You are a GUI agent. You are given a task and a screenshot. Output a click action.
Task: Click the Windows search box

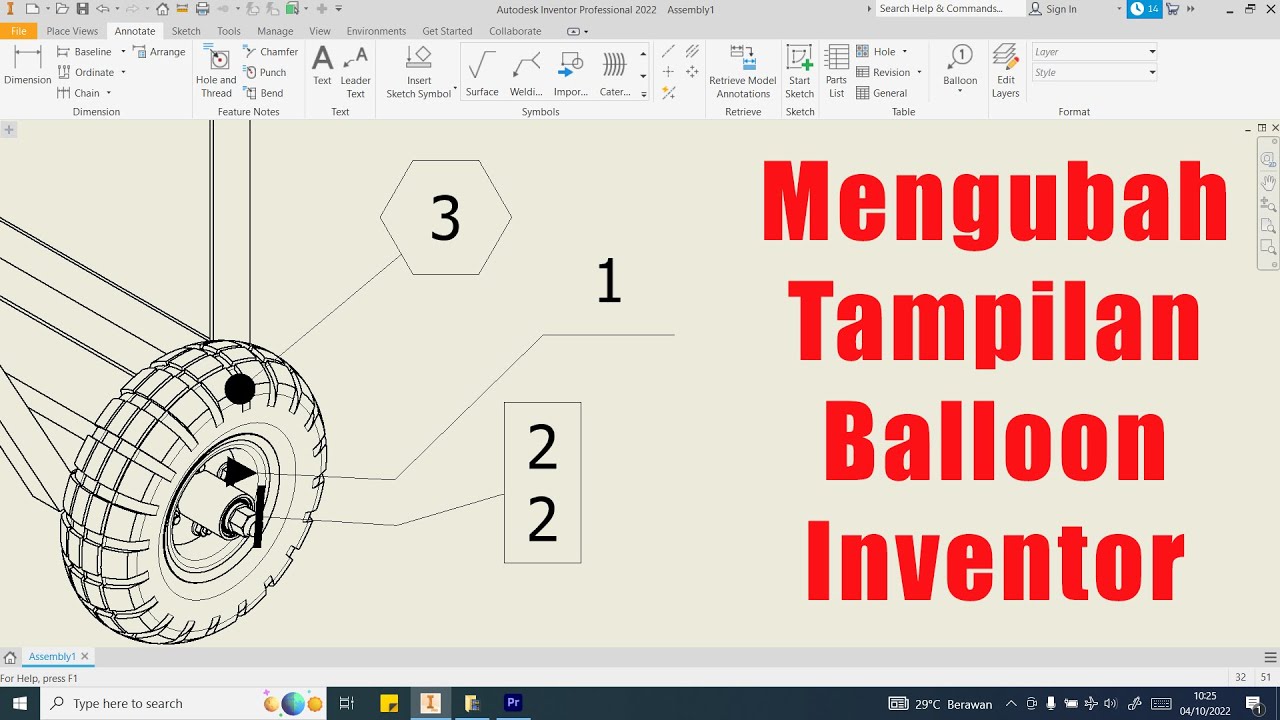[x=184, y=703]
